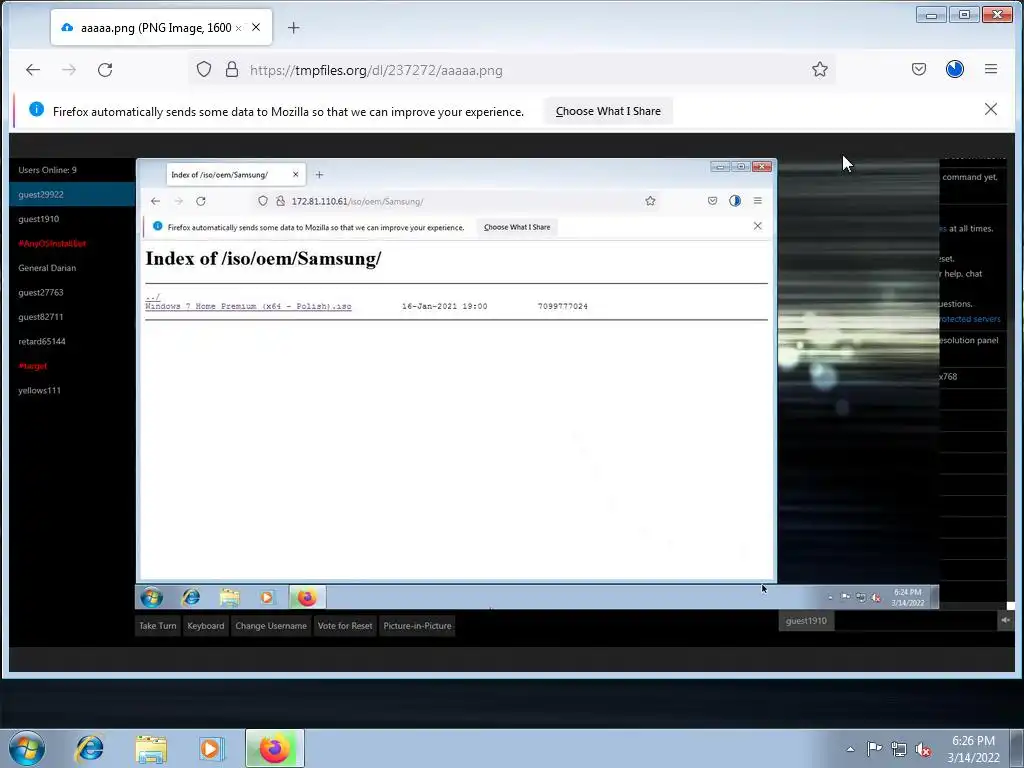Dismiss the outer Firefox data sharing notification
Image resolution: width=1024 pixels, height=768 pixels.
click(x=991, y=109)
